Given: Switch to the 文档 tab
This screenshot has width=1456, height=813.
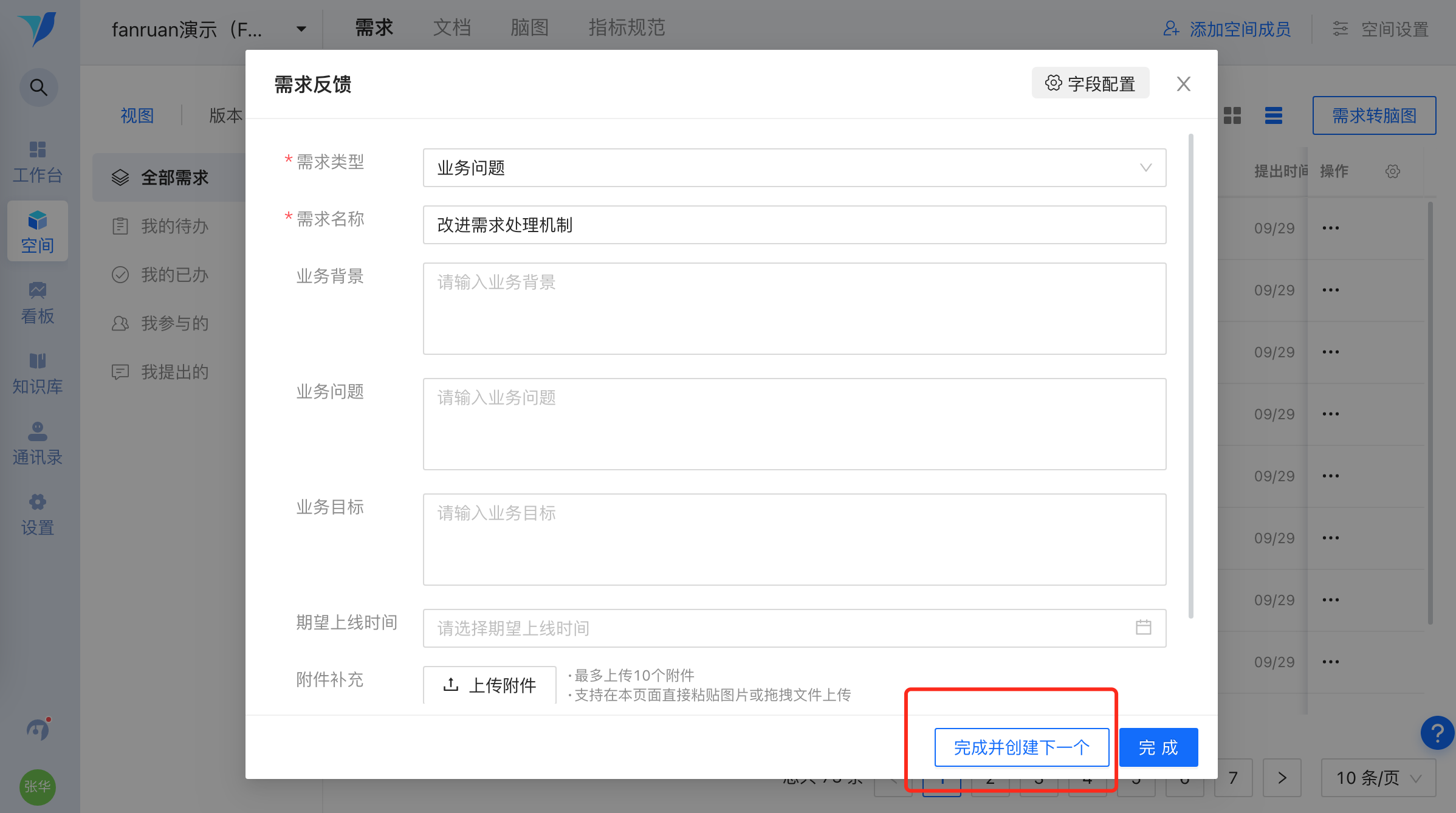Looking at the screenshot, I should (452, 27).
